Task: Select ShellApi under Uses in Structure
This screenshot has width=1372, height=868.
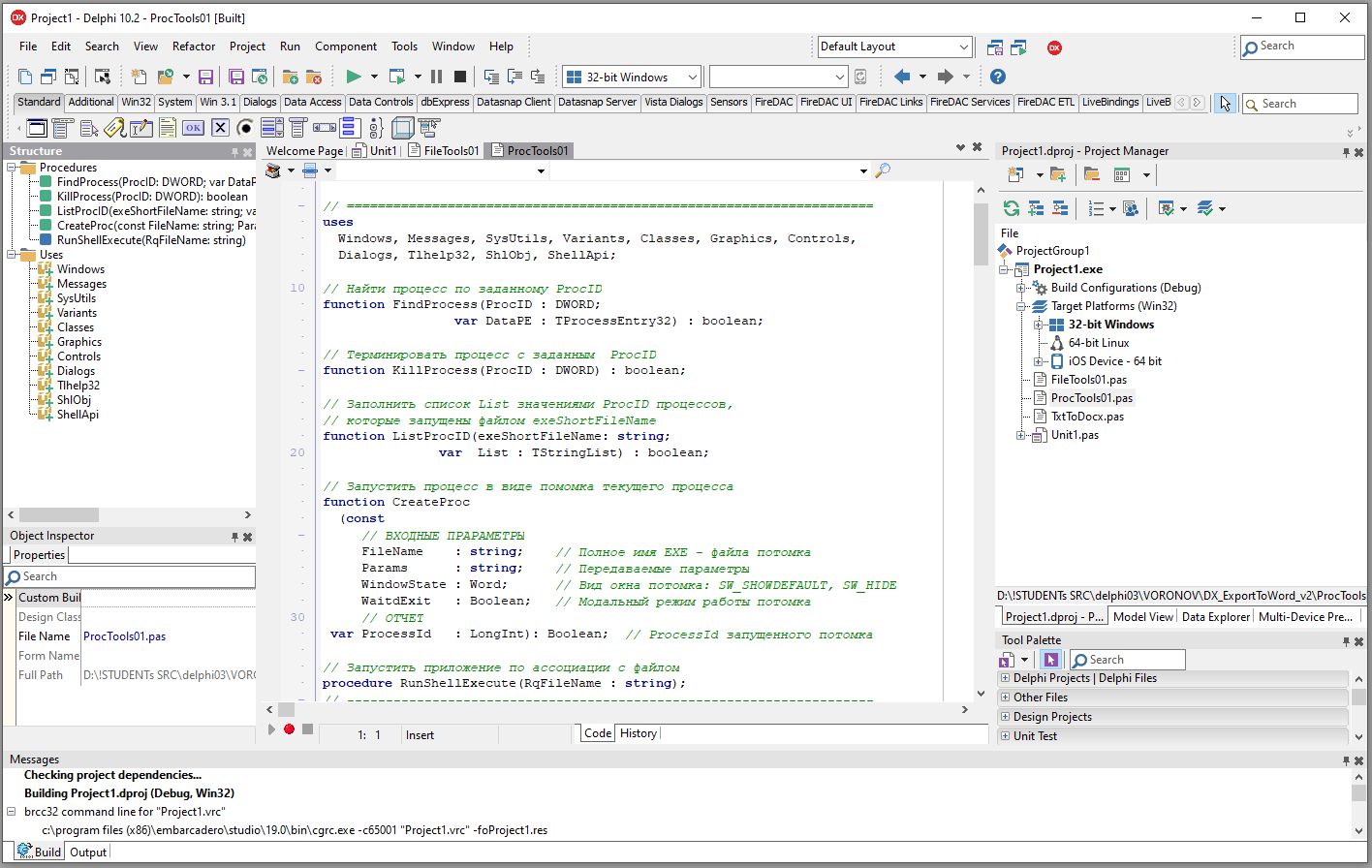Action: [78, 415]
